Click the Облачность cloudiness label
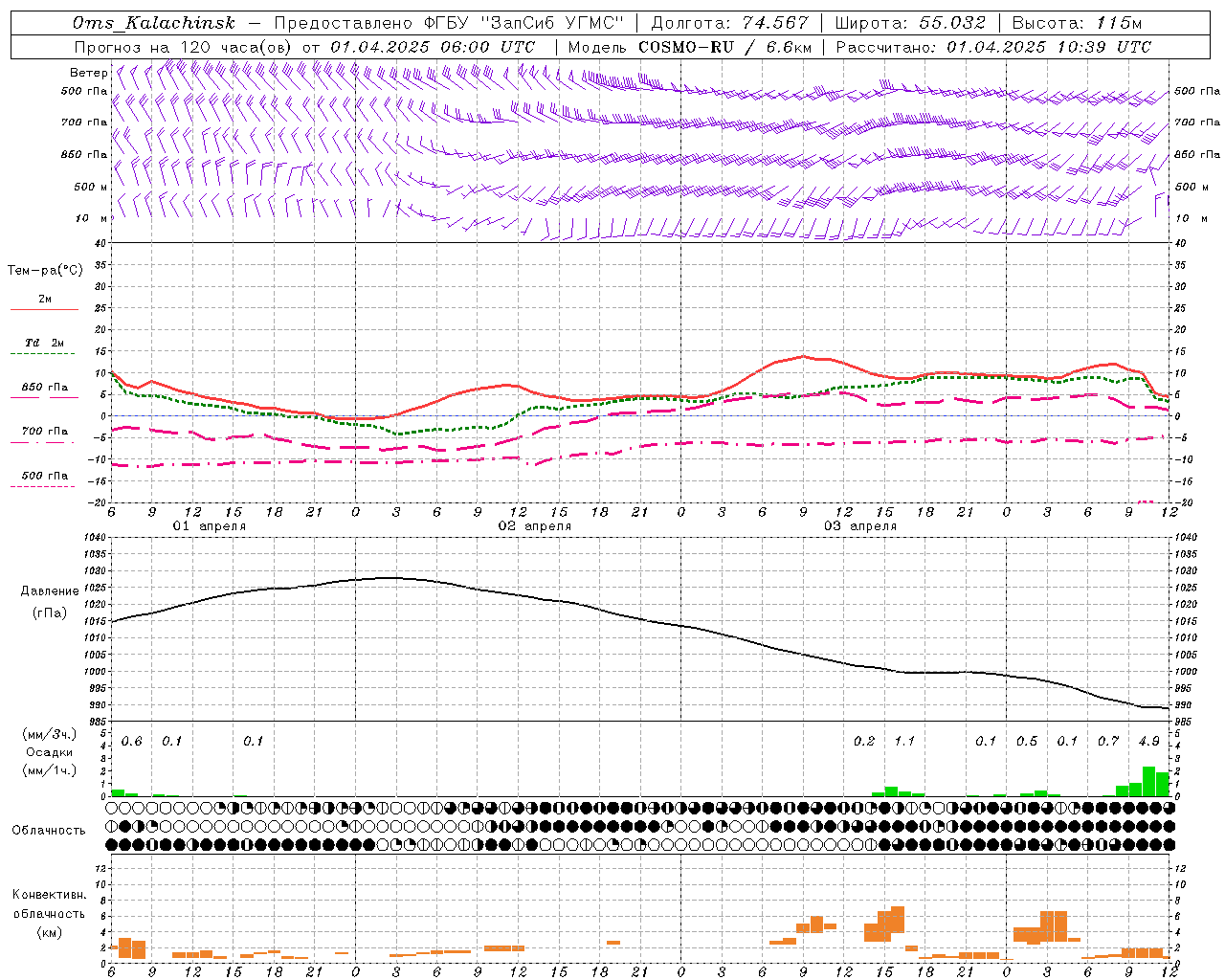 pyautogui.click(x=49, y=830)
